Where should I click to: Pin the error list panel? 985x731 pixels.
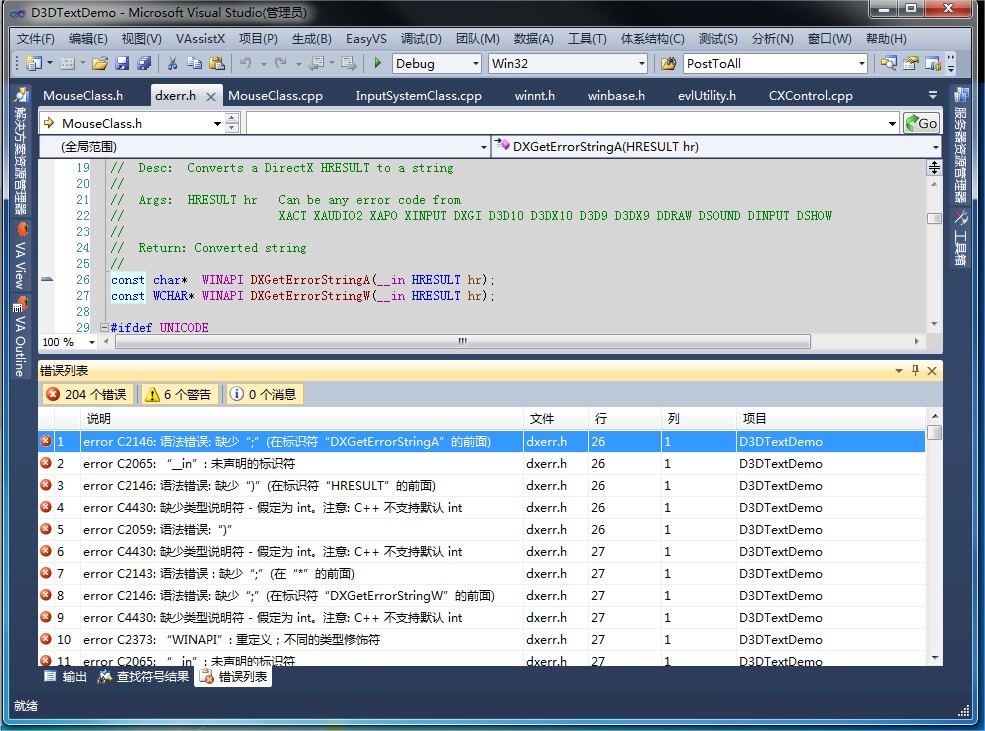tap(915, 371)
